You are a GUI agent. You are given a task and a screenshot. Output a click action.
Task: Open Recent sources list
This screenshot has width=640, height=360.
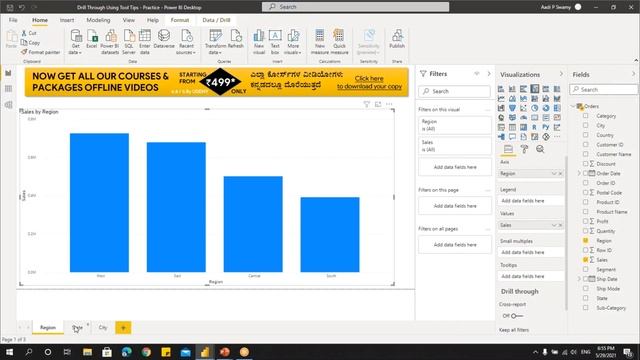[x=186, y=42]
